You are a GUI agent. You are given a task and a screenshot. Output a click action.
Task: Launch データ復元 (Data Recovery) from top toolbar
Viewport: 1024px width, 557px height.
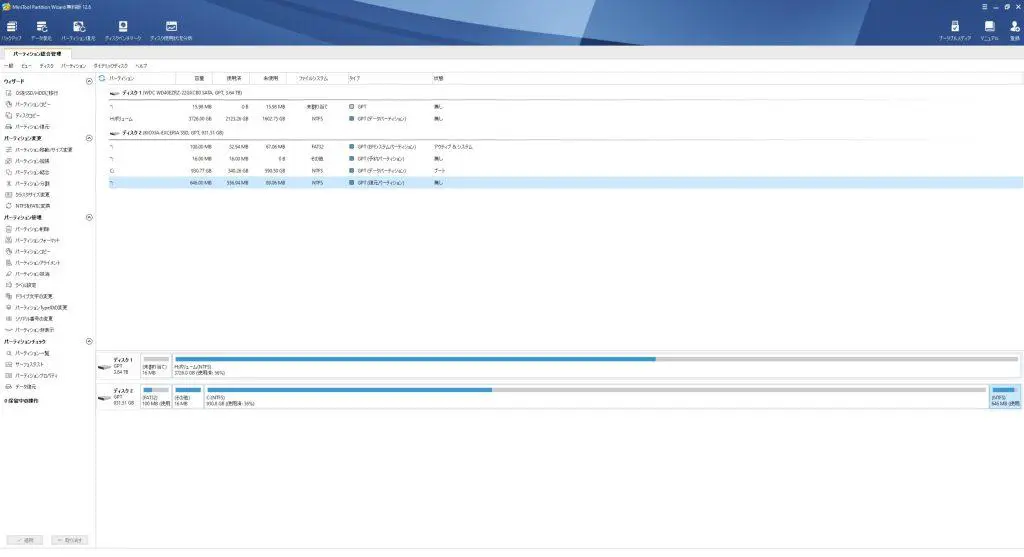[x=42, y=29]
